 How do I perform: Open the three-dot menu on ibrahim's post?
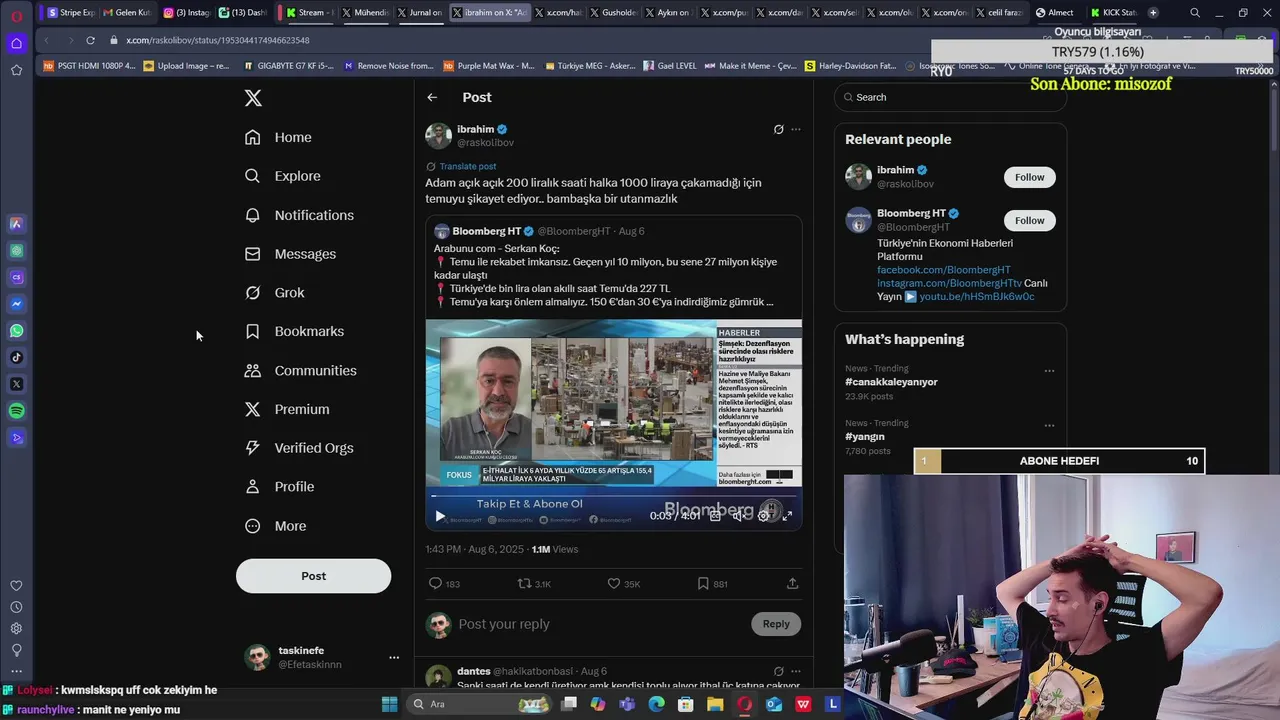[796, 129]
